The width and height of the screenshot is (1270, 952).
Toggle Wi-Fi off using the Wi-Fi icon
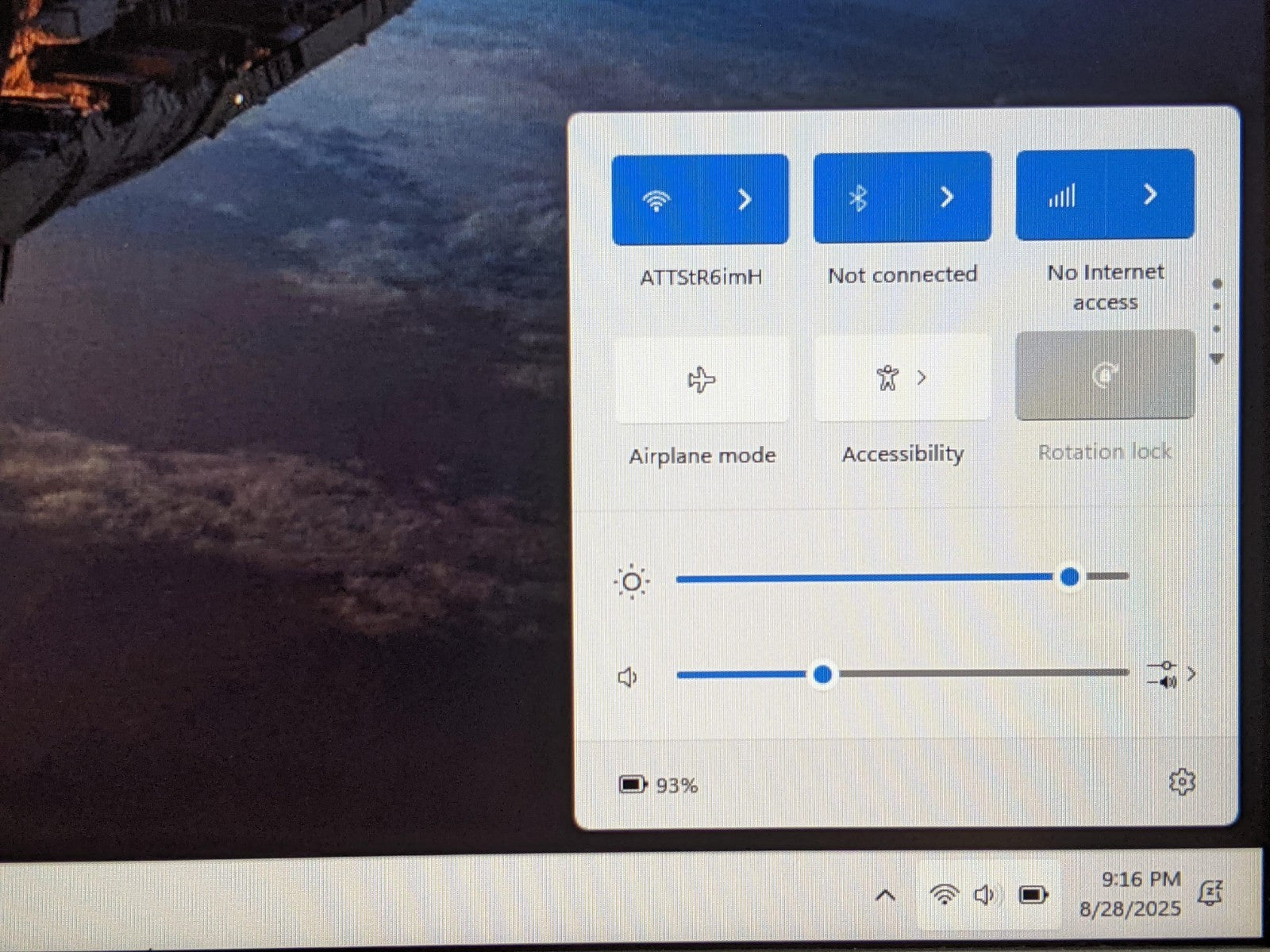tap(656, 200)
